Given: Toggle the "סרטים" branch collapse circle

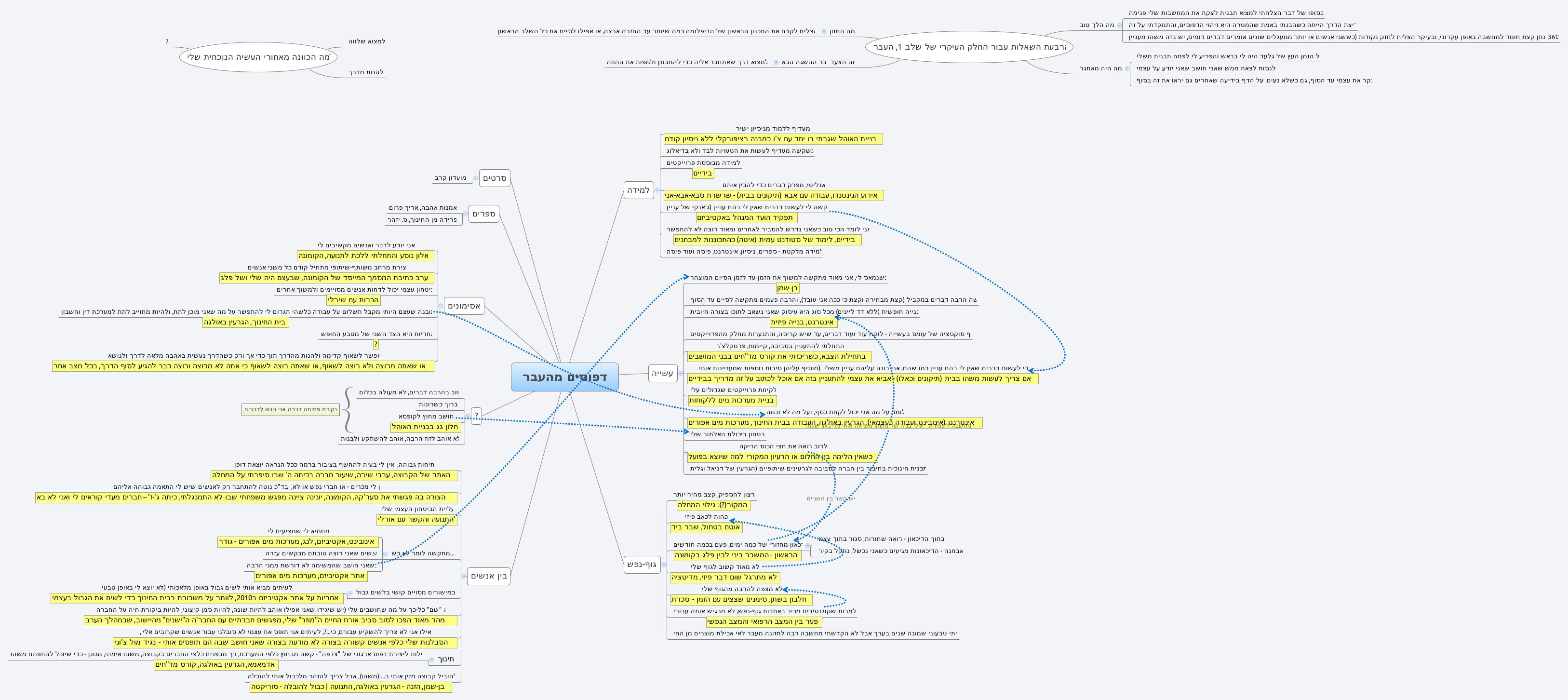Looking at the screenshot, I should click(x=476, y=178).
